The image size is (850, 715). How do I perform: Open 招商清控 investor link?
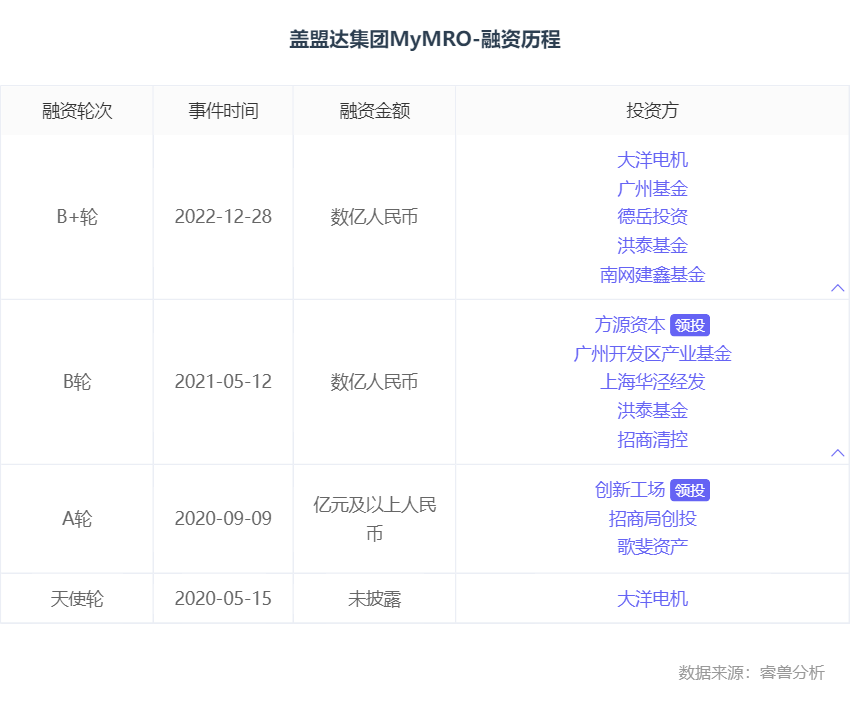pyautogui.click(x=652, y=439)
